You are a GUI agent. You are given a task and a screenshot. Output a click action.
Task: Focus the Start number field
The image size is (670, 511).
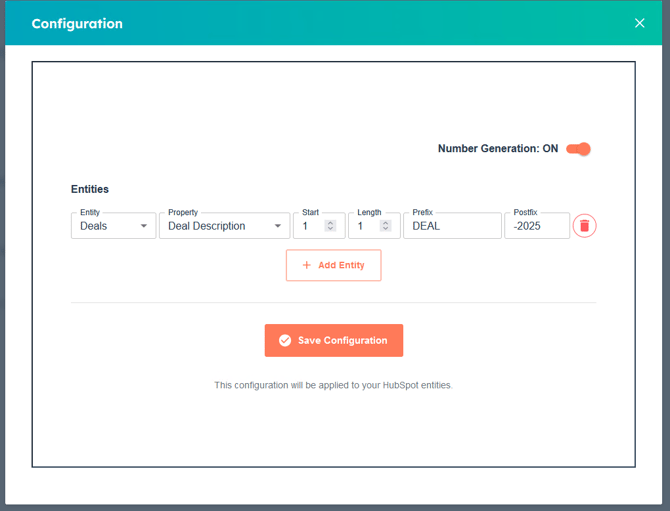click(x=310, y=226)
